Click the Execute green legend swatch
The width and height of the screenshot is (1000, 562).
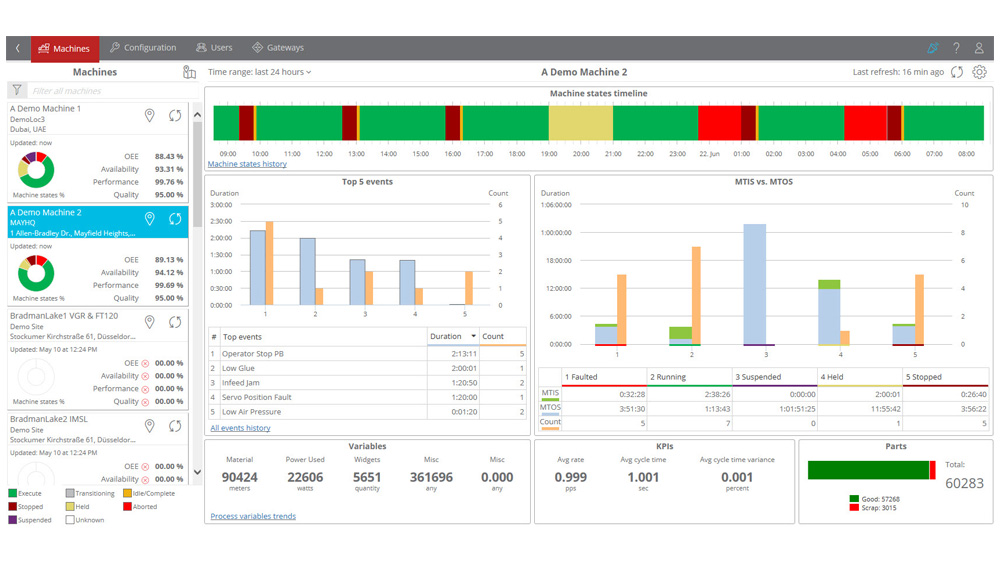point(13,493)
